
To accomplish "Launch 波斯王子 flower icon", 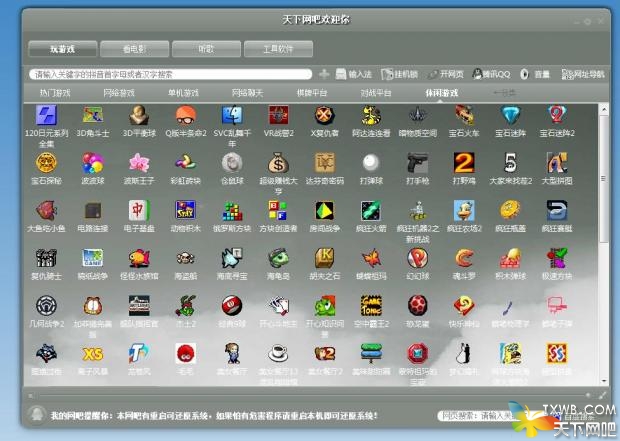I will click(x=139, y=163).
